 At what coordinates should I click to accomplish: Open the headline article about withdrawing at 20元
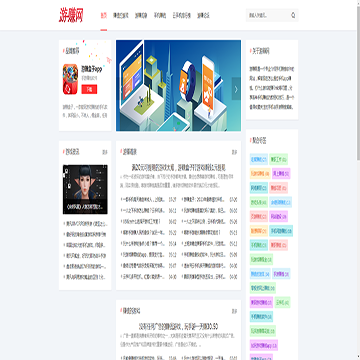point(178,167)
